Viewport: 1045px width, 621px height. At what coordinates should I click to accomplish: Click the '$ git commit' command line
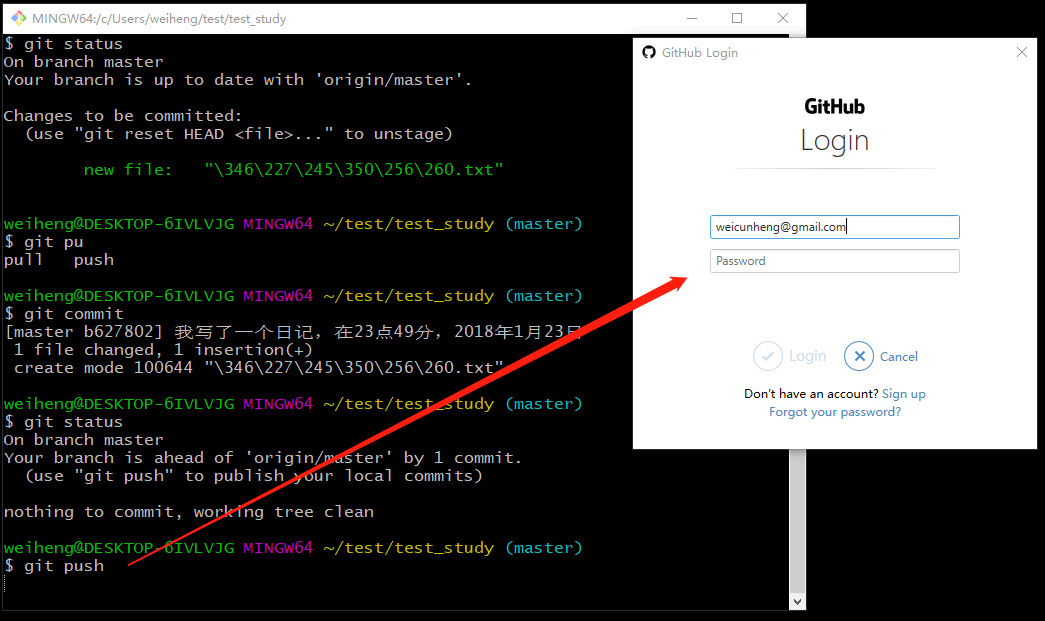tap(64, 314)
